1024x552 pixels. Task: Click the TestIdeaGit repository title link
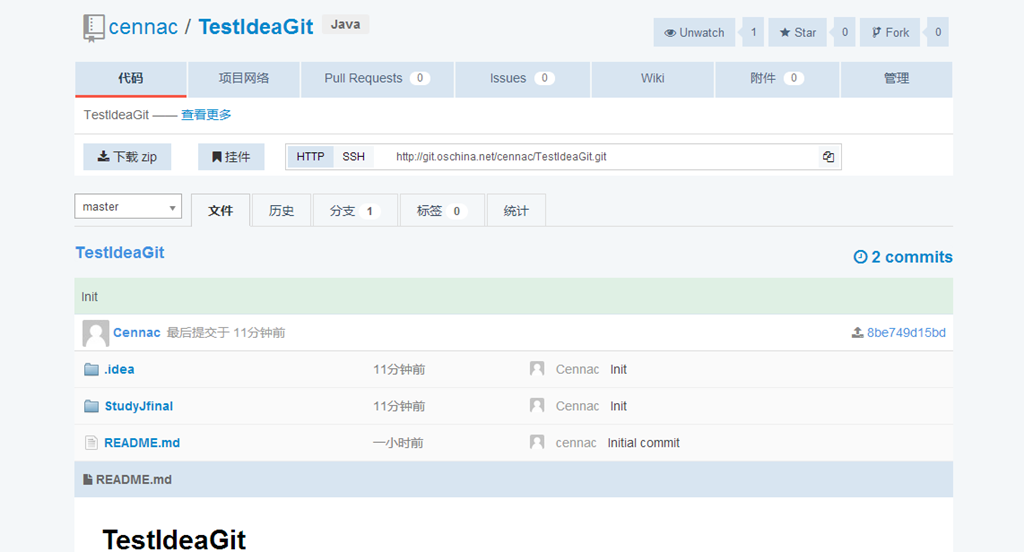[256, 27]
